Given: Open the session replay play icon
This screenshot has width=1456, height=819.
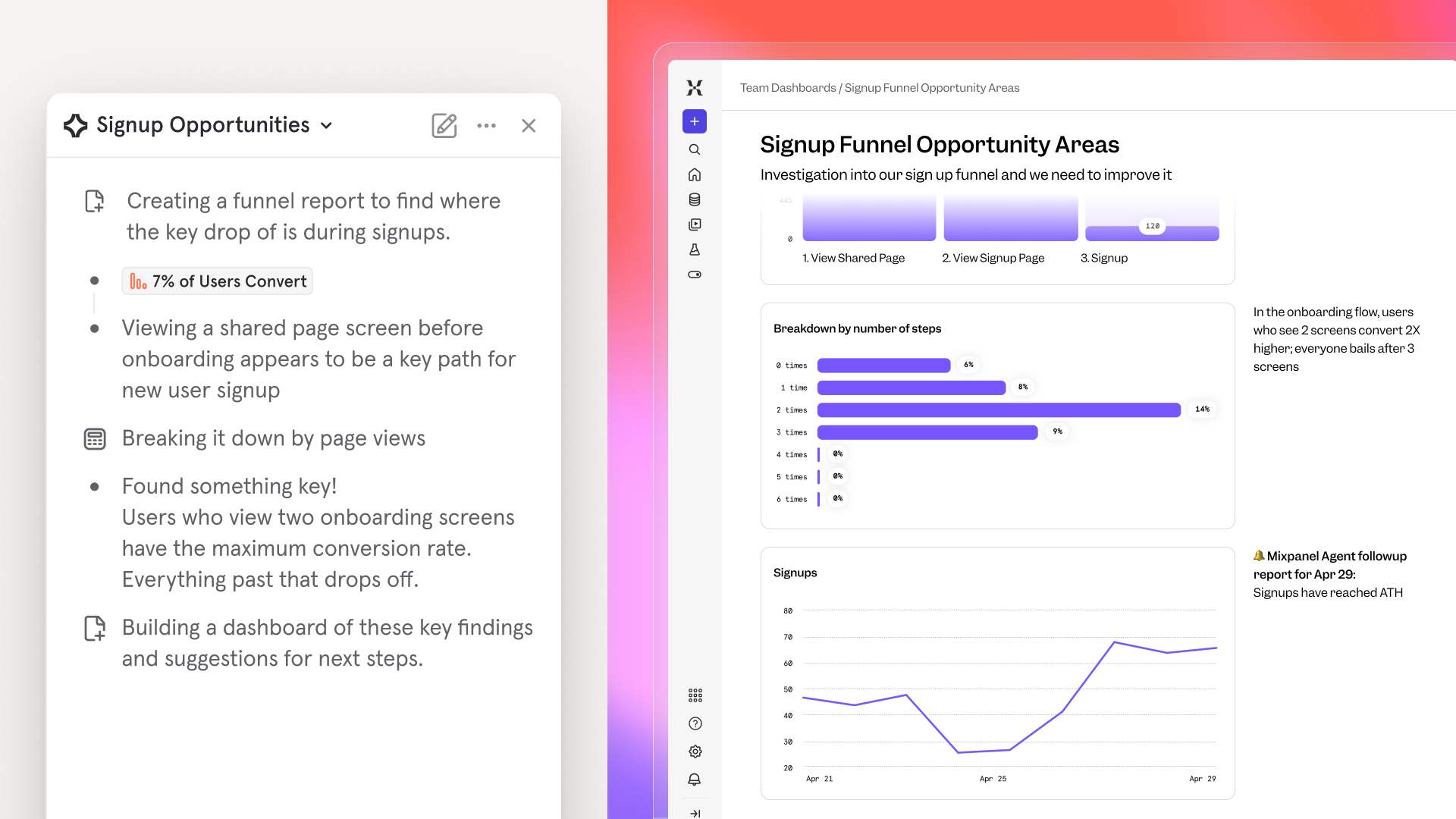Looking at the screenshot, I should coord(695,224).
